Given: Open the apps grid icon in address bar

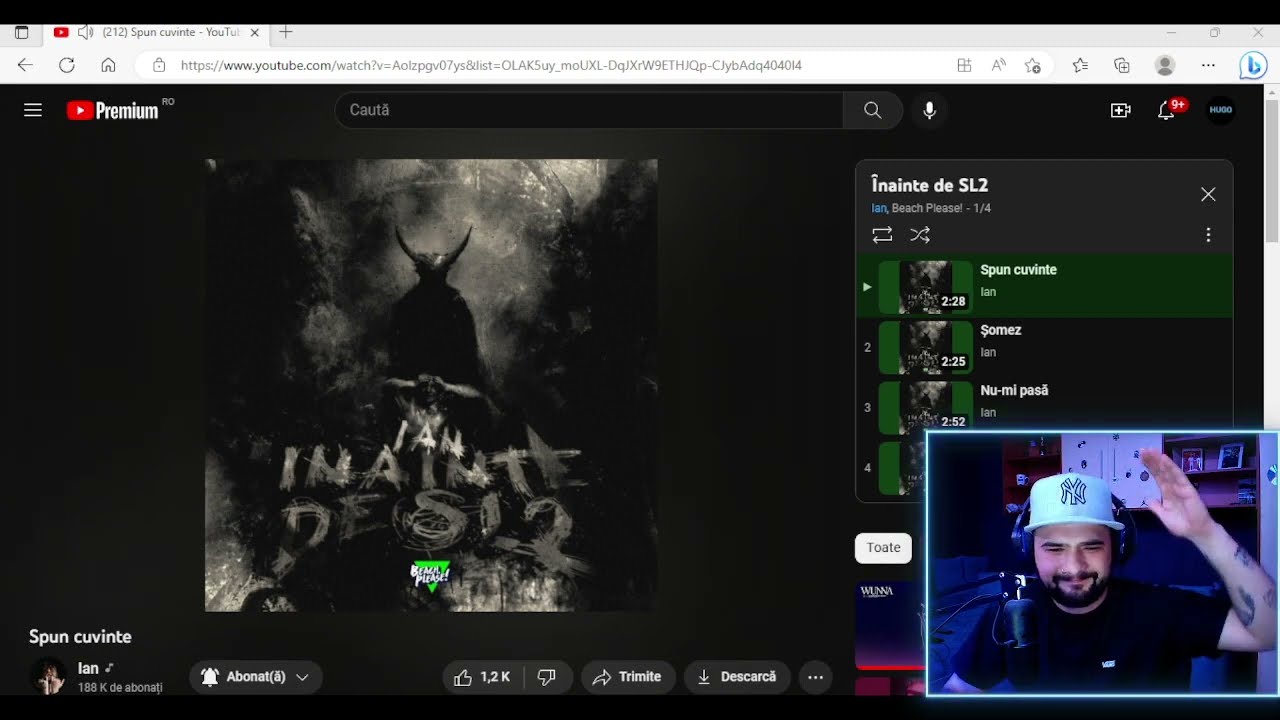Looking at the screenshot, I should [964, 65].
